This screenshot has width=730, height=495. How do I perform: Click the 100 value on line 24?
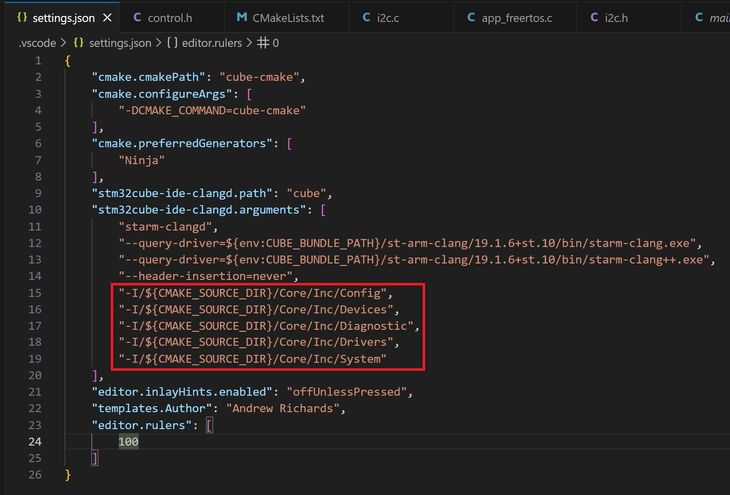click(128, 441)
